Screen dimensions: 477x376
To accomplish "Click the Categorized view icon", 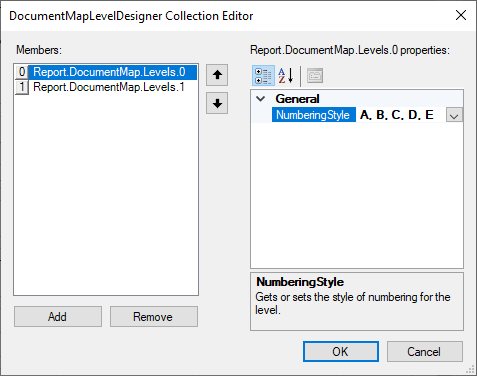I will 263,76.
